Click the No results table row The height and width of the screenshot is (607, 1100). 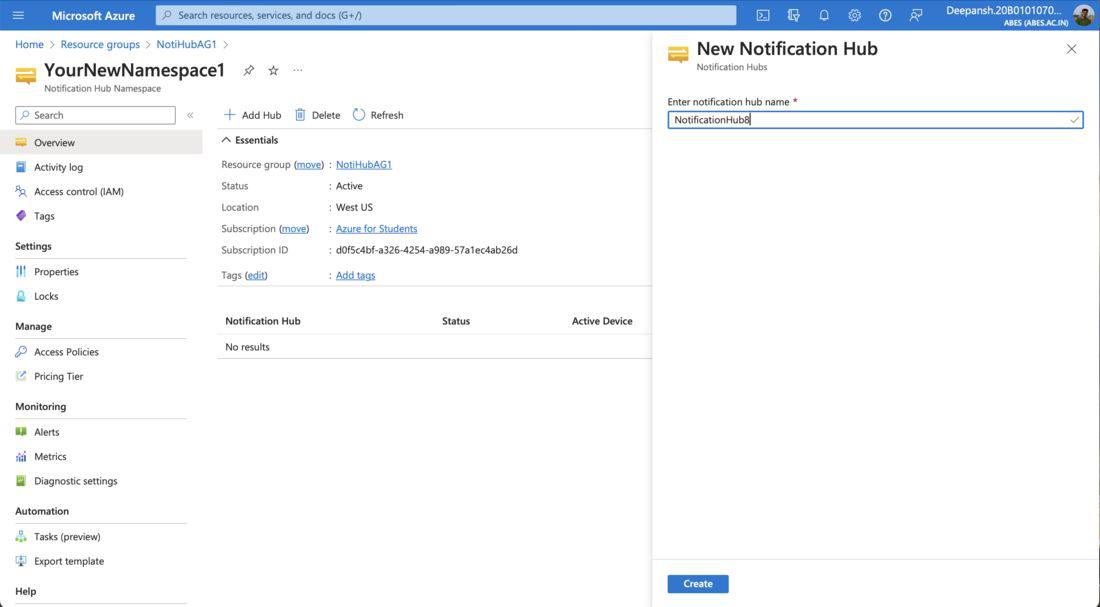coord(434,347)
